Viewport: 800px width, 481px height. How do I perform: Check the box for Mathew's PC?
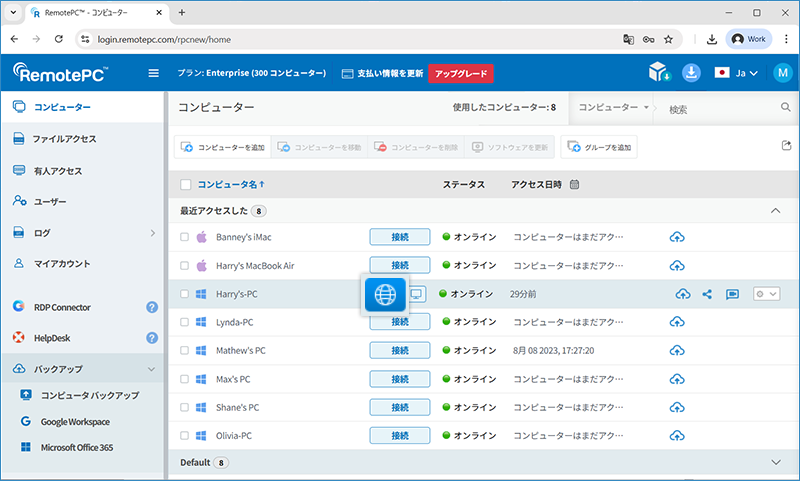(x=184, y=351)
